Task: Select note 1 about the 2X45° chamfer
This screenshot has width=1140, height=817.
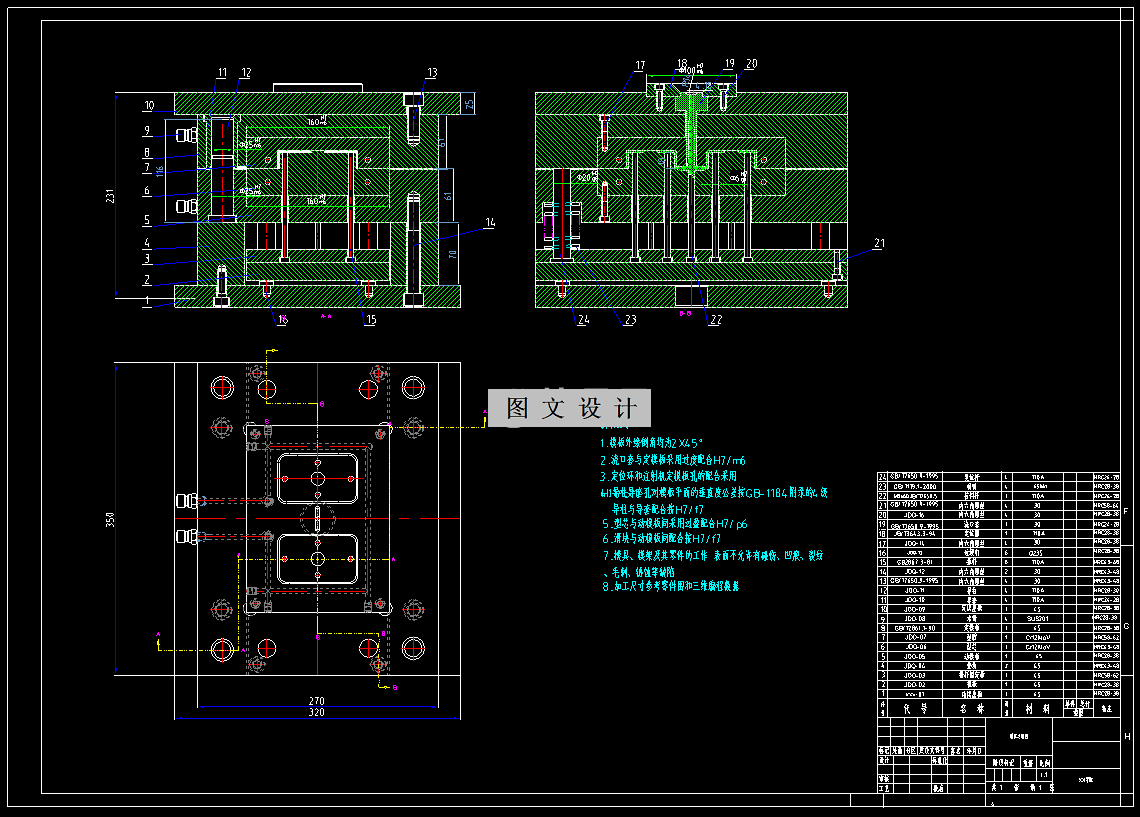Action: (651, 443)
